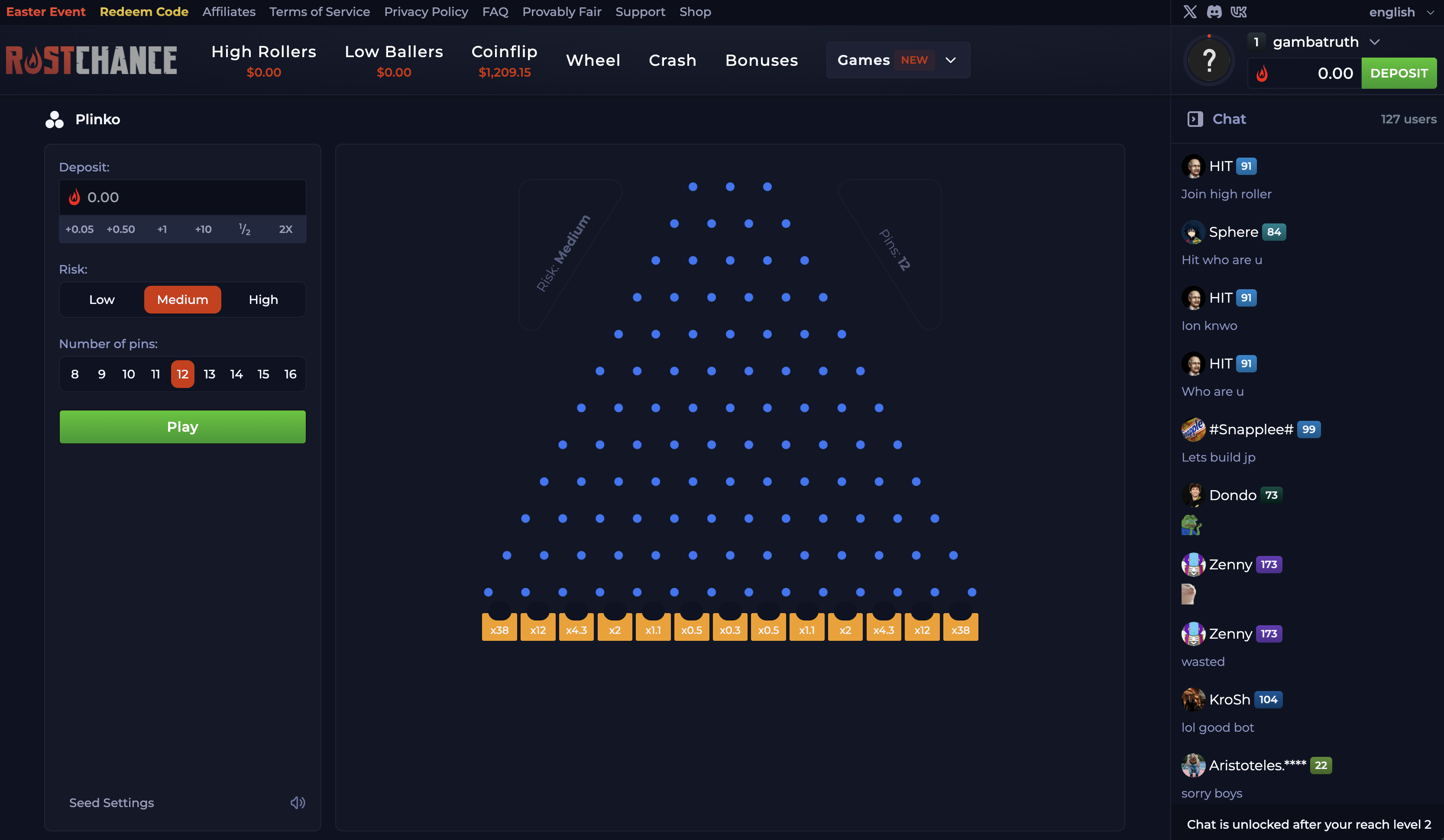
Task: Collapse the chat panel icon
Action: click(1195, 119)
